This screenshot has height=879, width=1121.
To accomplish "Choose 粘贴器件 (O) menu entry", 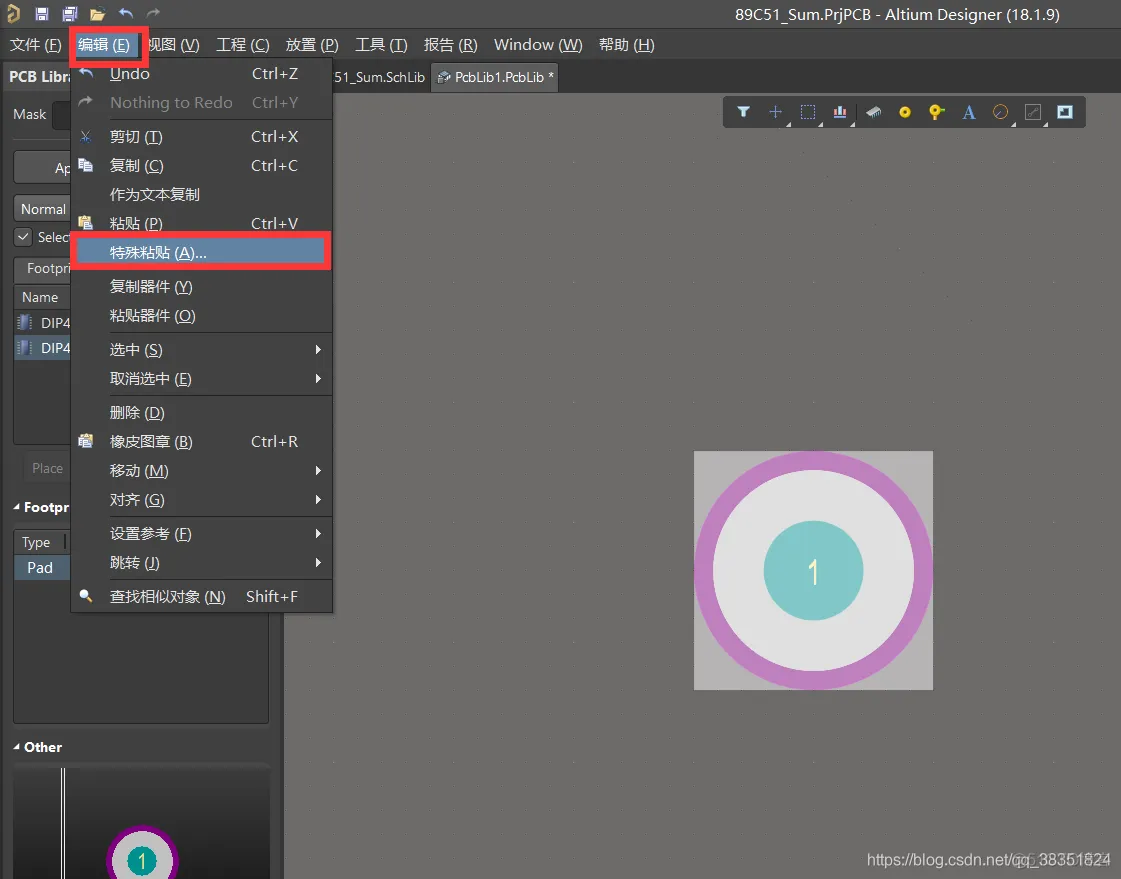I will 202,316.
